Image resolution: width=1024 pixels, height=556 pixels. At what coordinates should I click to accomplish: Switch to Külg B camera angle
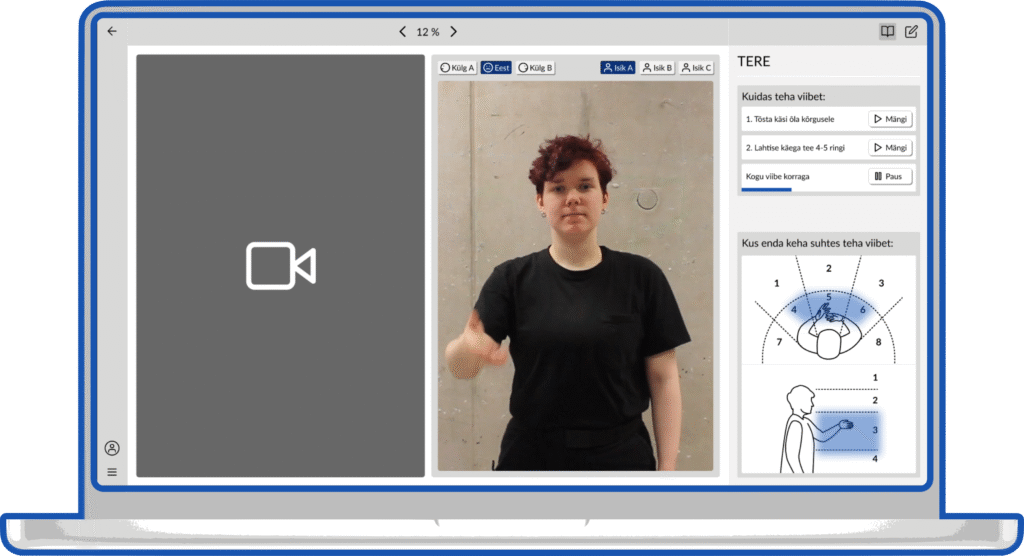tap(536, 68)
